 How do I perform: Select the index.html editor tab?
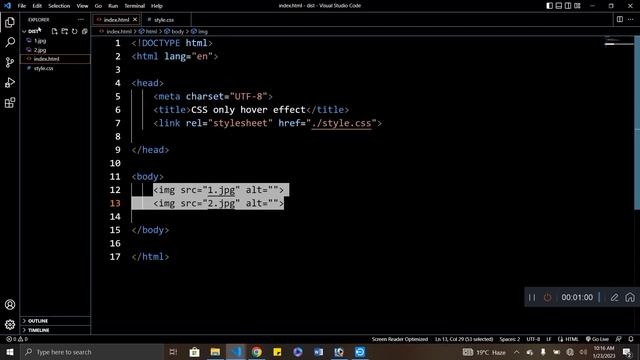tap(116, 20)
